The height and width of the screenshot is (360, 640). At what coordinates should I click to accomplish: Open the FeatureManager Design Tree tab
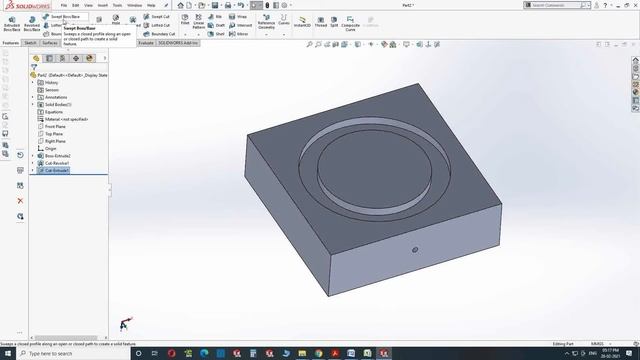click(36, 58)
